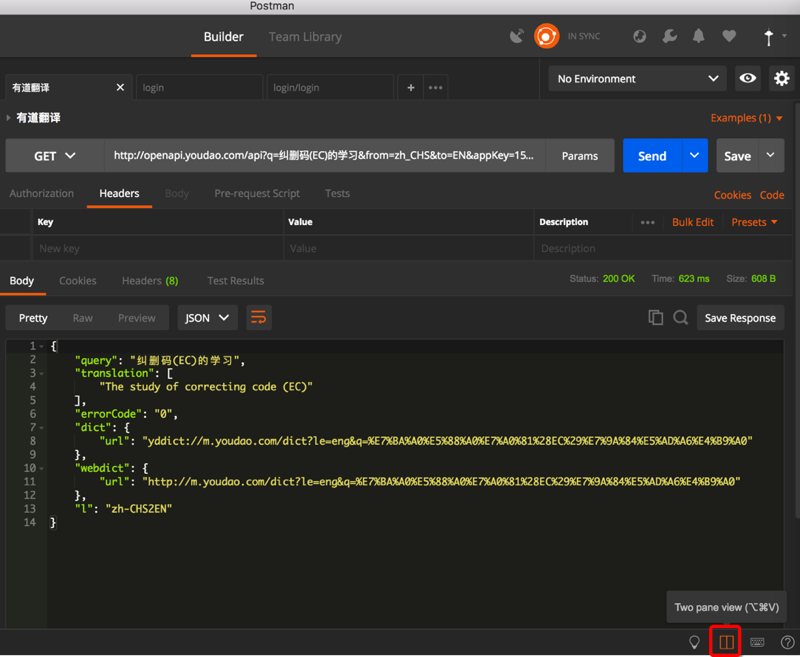This screenshot has height=657, width=800.
Task: Open manage environments gear icon
Action: pos(781,79)
